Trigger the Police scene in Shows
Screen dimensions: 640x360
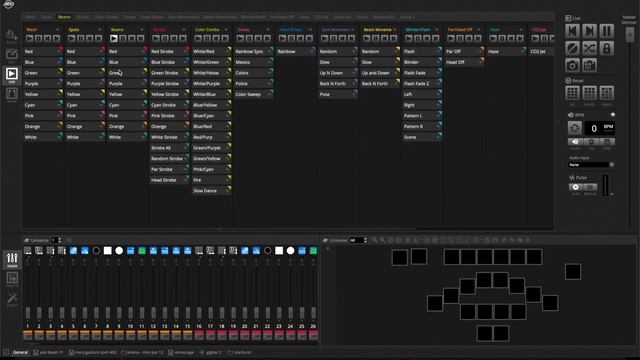click(x=253, y=84)
